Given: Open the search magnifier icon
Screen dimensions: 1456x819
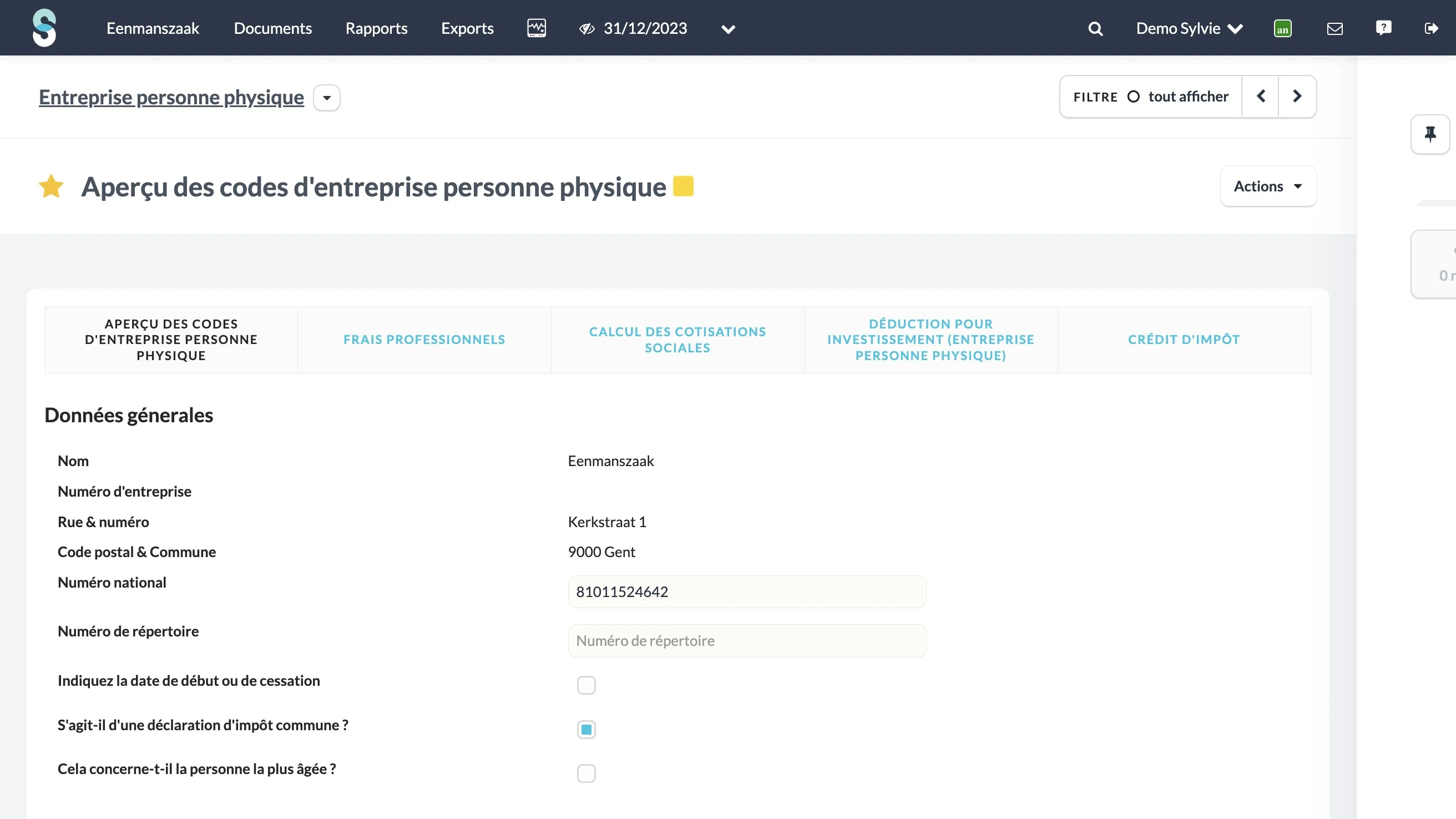Looking at the screenshot, I should [1095, 28].
